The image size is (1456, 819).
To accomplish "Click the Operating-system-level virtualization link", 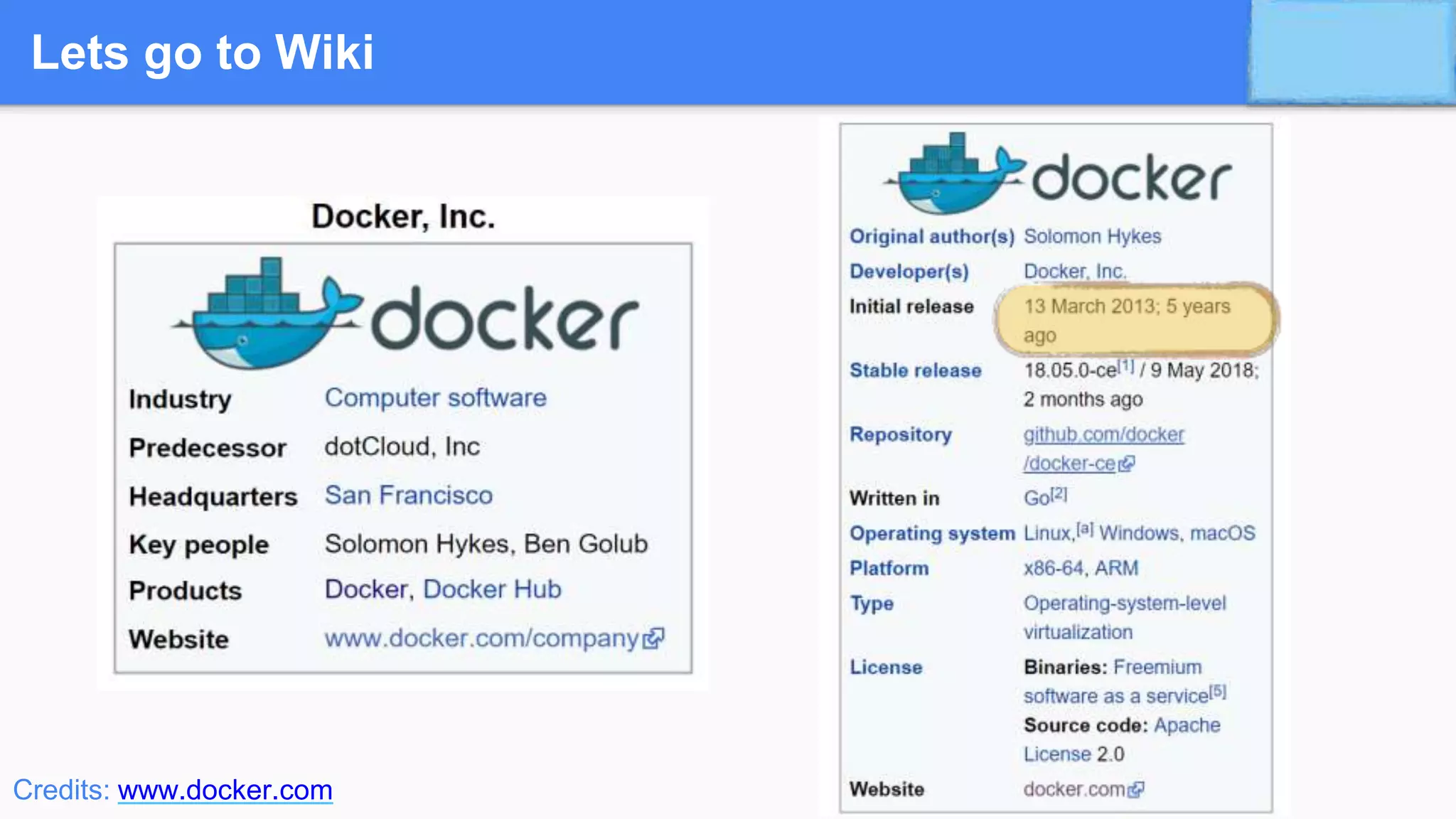I will [1125, 618].
